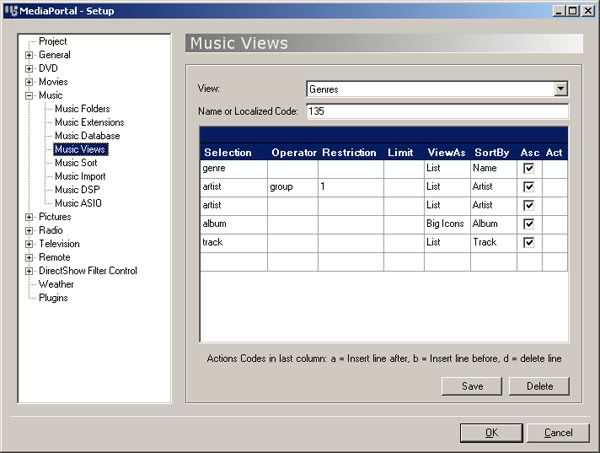Select Pictures in the tree
The width and height of the screenshot is (600, 453).
(x=55, y=217)
